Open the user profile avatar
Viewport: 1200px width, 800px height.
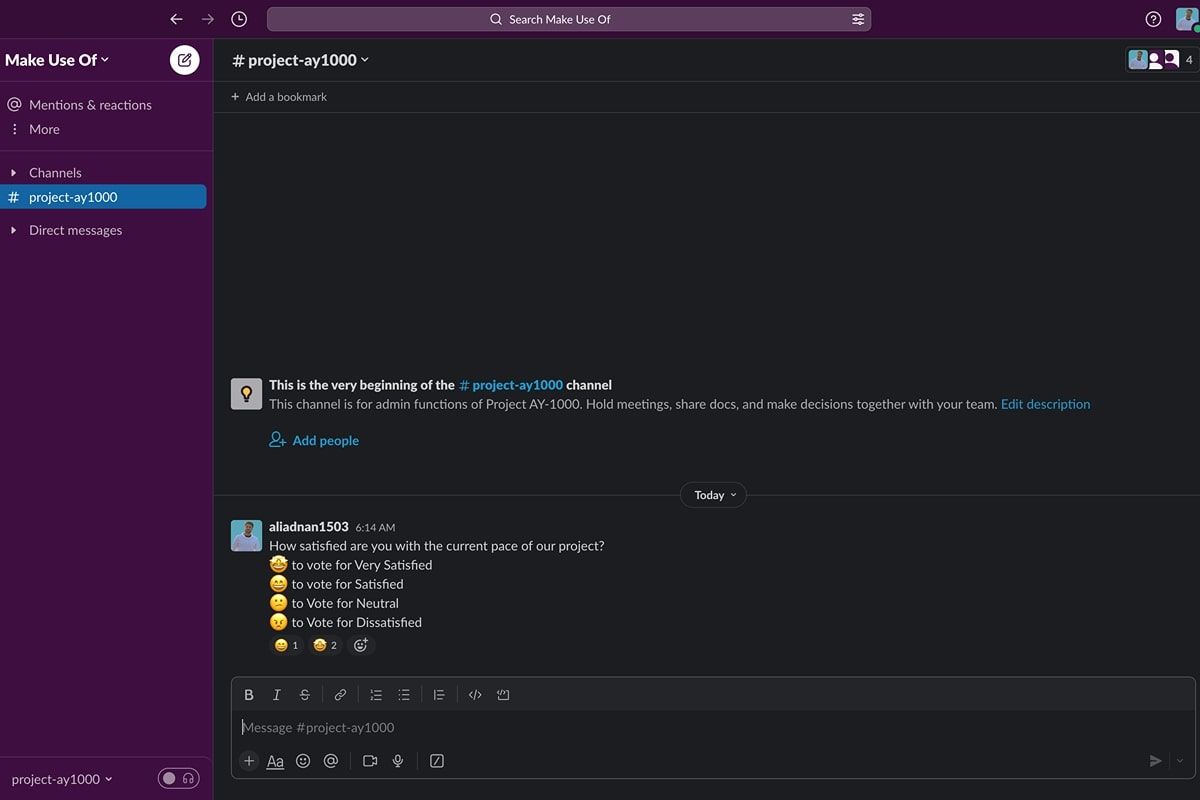coord(1187,19)
